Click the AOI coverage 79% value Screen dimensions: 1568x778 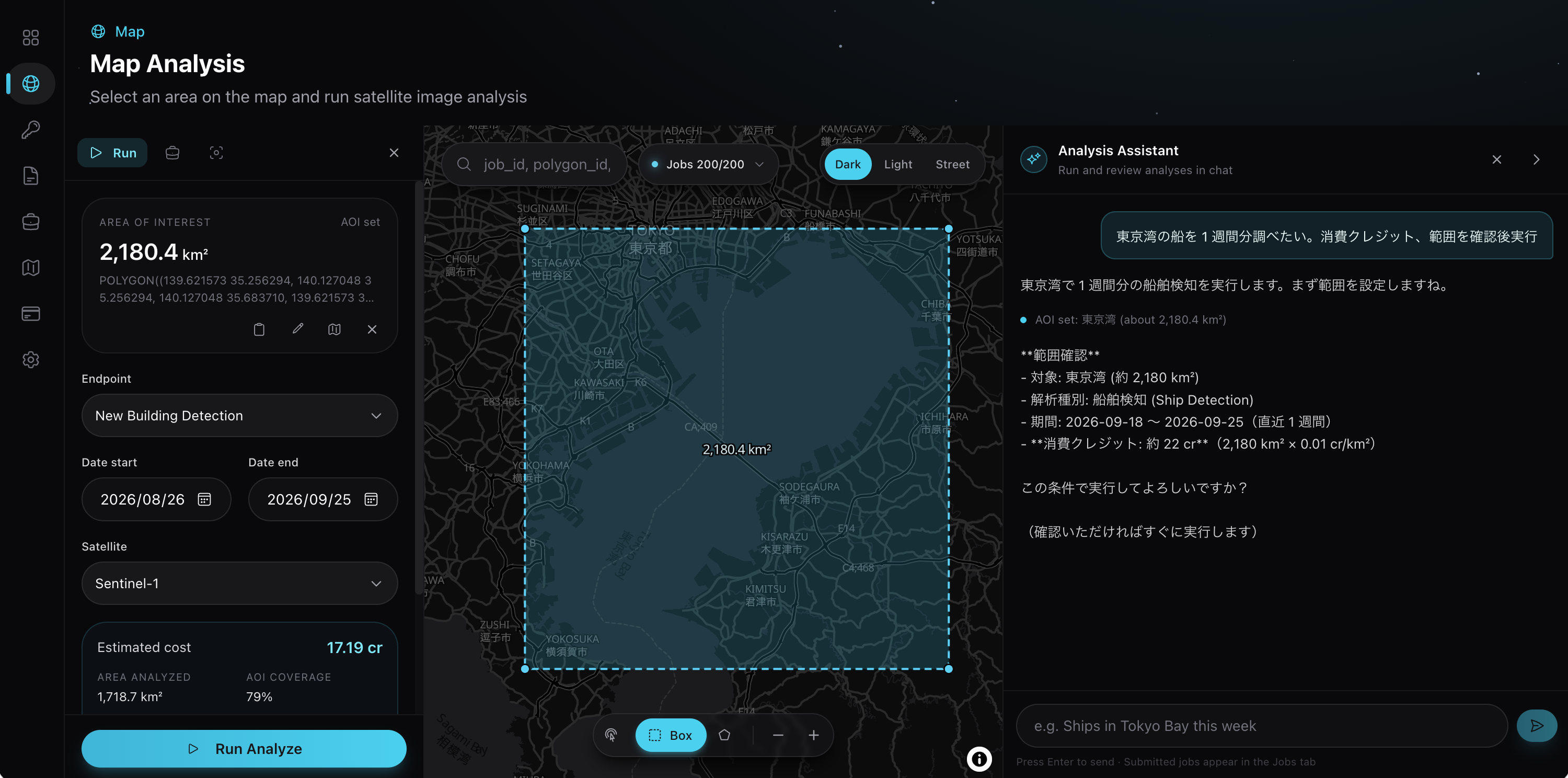tap(259, 697)
